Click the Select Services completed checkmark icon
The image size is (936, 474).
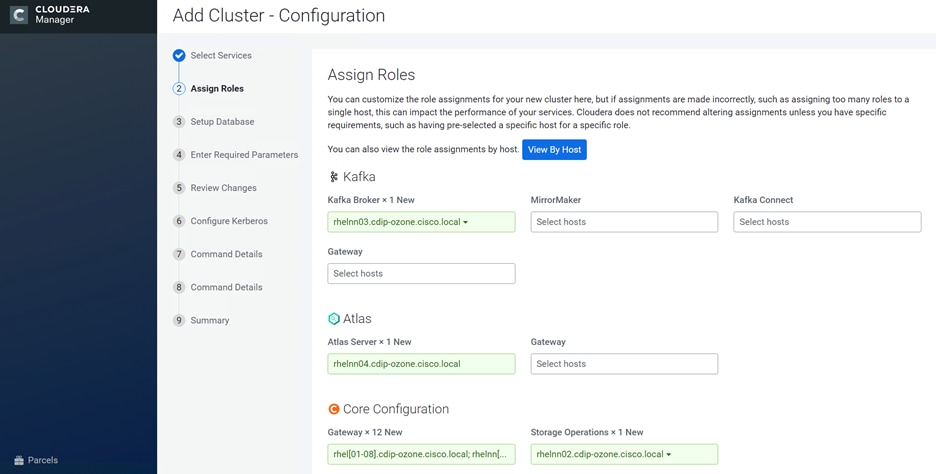tap(179, 56)
